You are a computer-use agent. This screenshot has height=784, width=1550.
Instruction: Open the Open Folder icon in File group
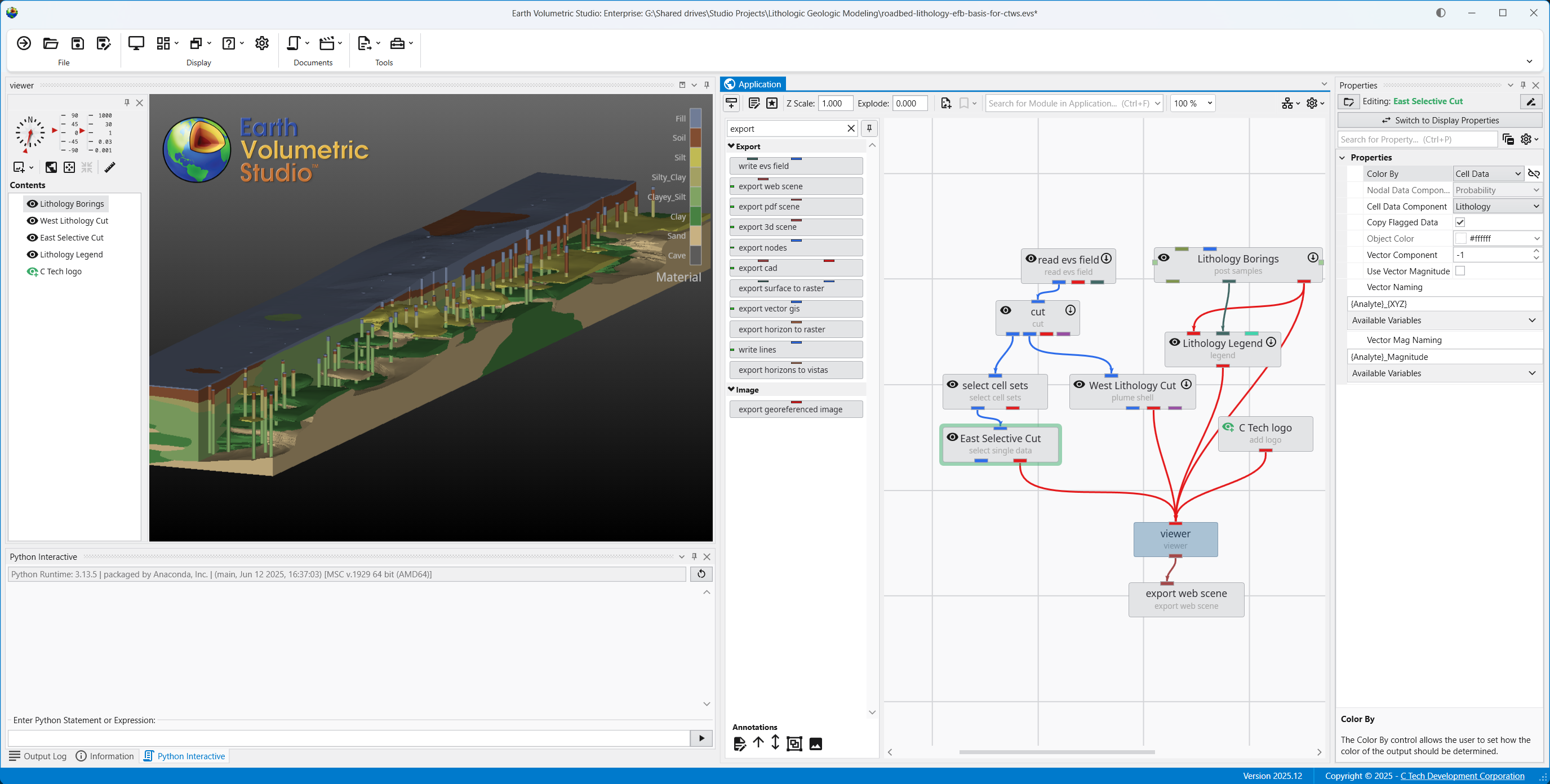pyautogui.click(x=51, y=43)
